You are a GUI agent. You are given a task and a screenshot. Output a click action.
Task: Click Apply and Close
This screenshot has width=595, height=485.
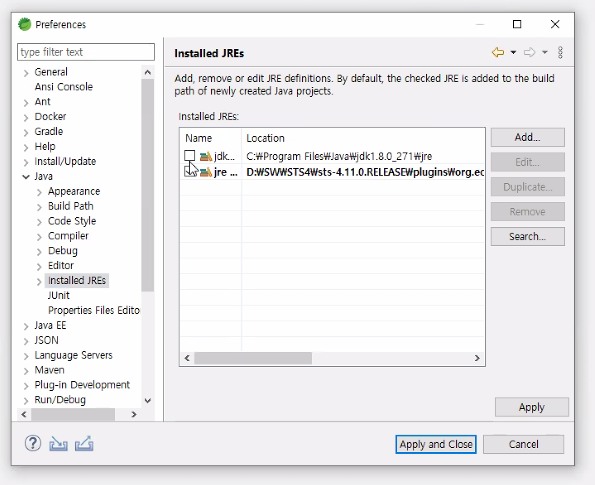tap(436, 444)
